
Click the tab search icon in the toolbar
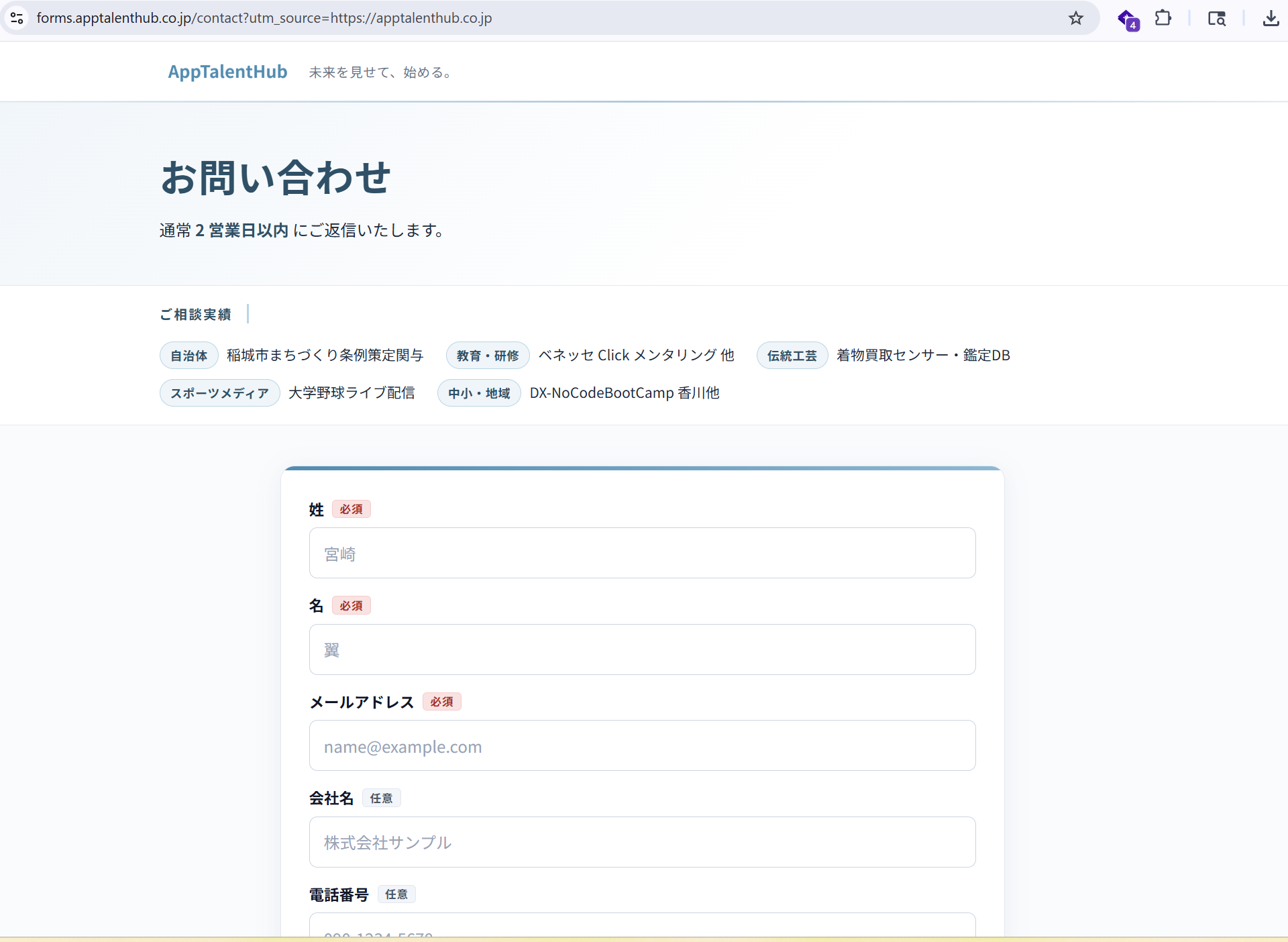[1217, 18]
